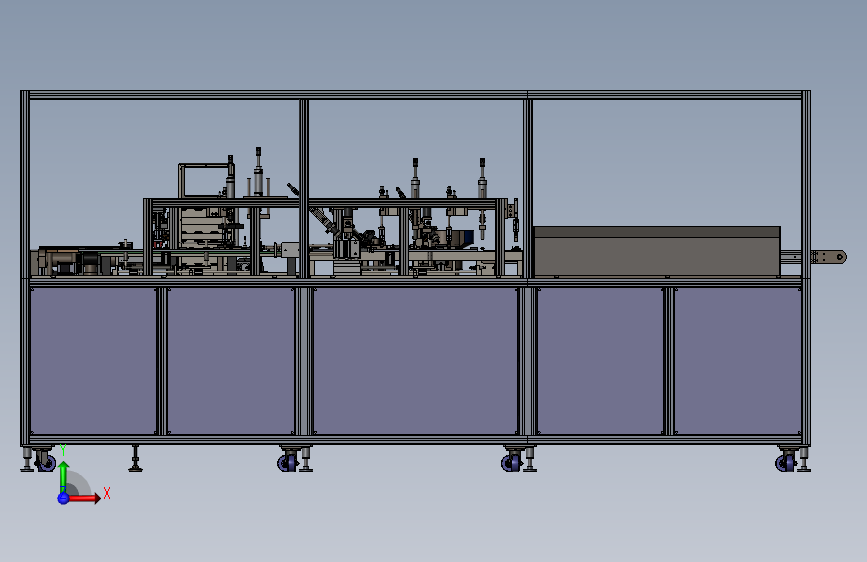The image size is (867, 562).
Task: Select the lone leveling foot without a caster
Action: coord(135,459)
